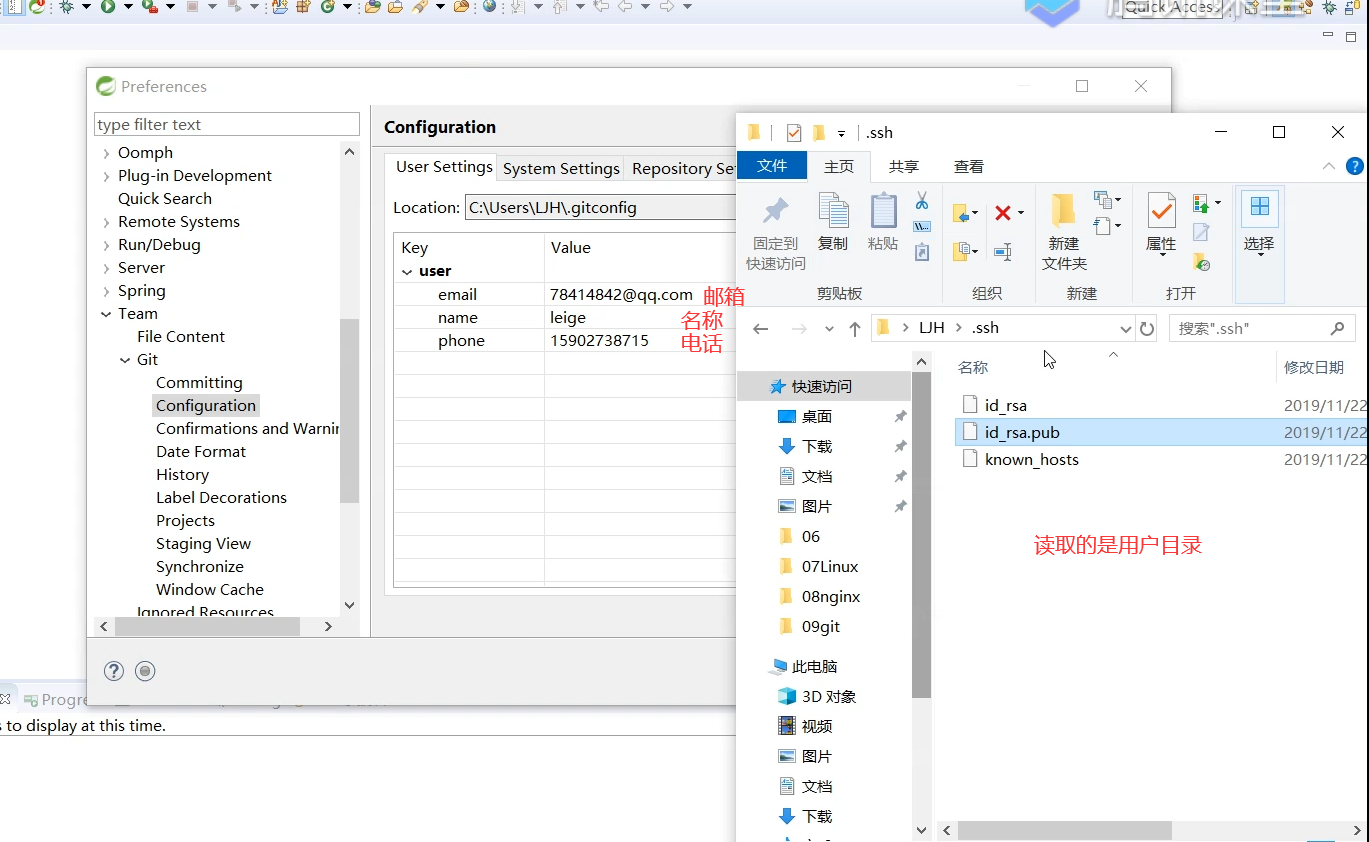Open Quick Search preferences page
The width and height of the screenshot is (1369, 842).
click(x=164, y=199)
